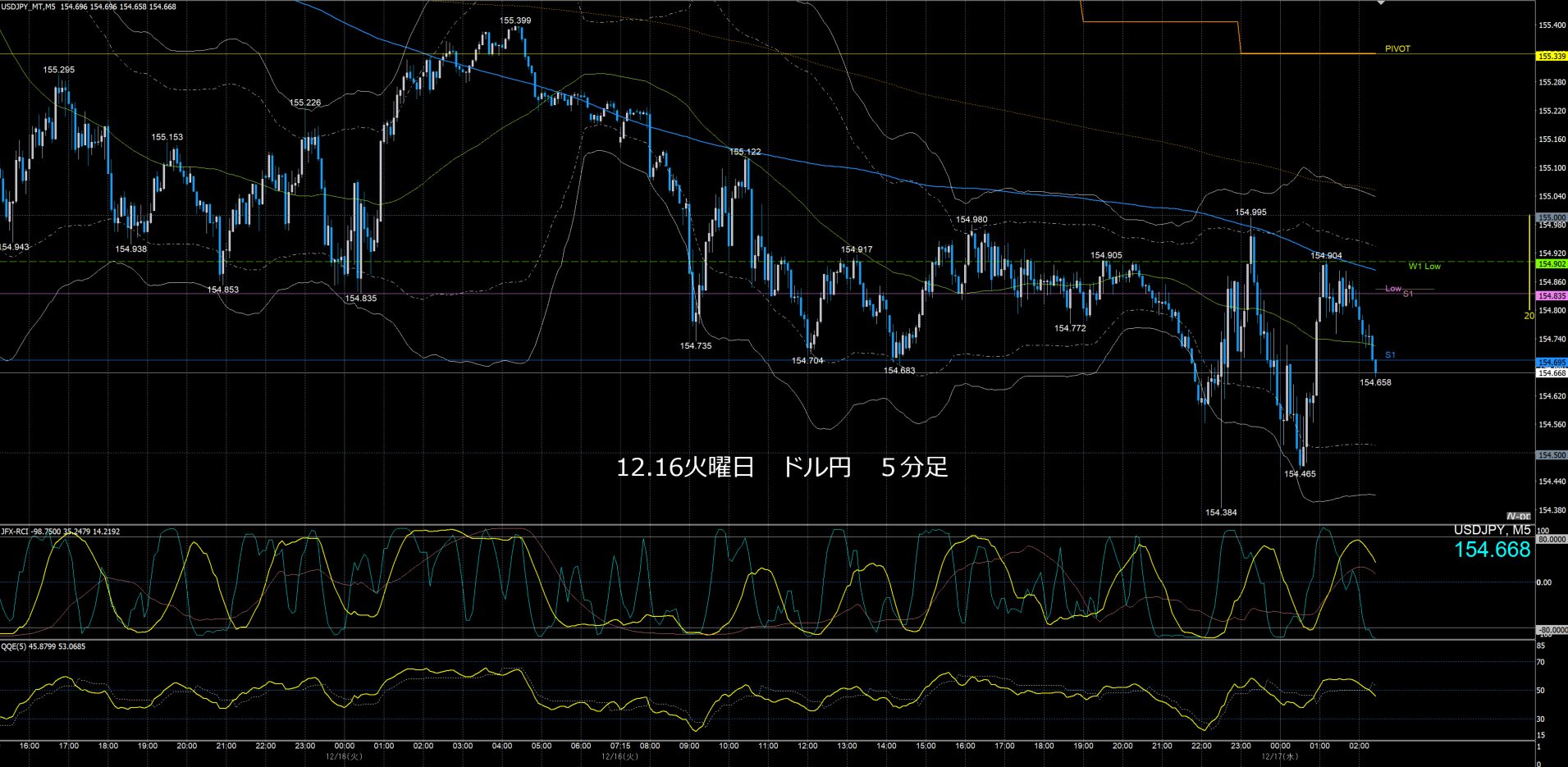The width and height of the screenshot is (1568, 767).
Task: Click the gray 154.500 level price tag
Action: (x=1551, y=455)
